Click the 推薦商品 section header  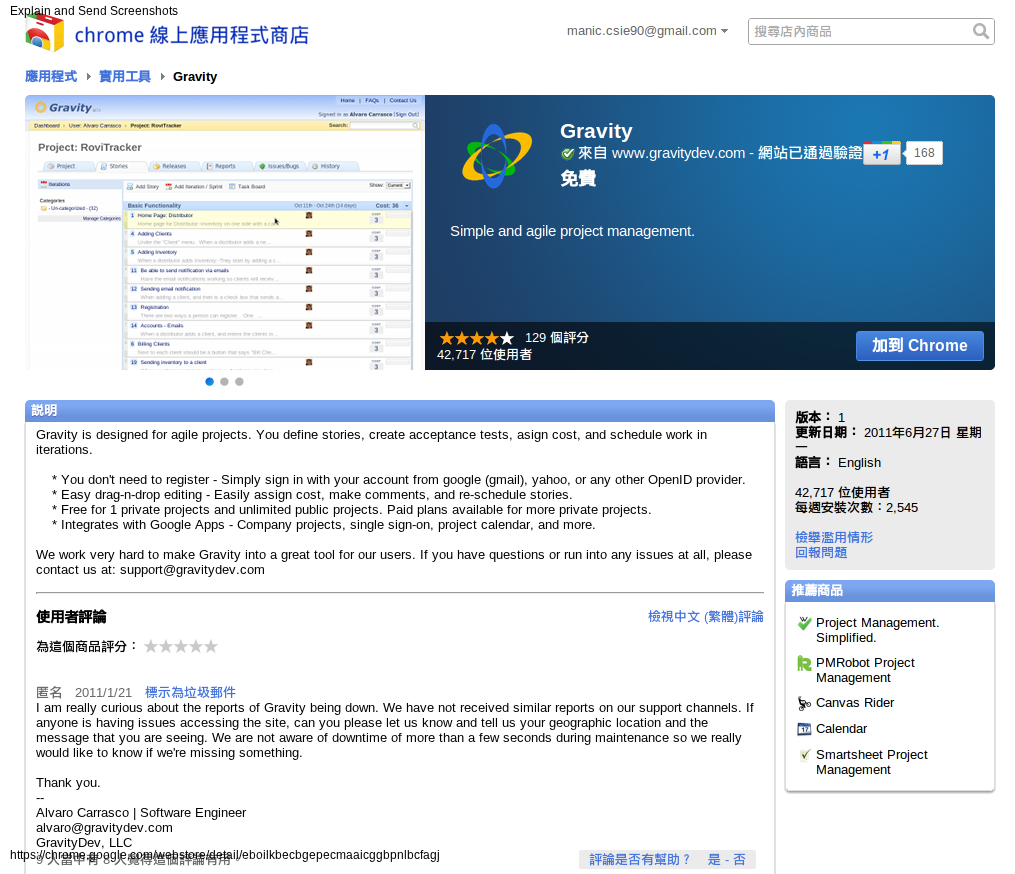click(x=889, y=590)
